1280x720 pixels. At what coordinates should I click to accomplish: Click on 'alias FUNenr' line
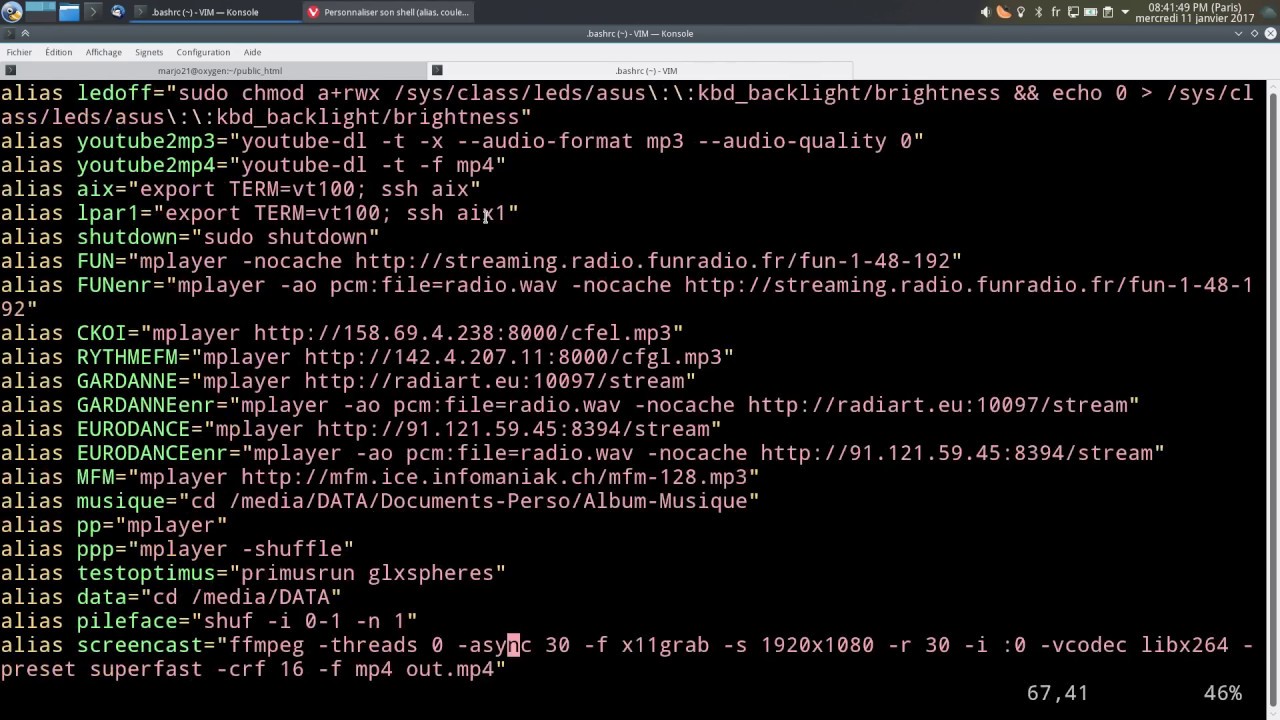click(x=627, y=297)
